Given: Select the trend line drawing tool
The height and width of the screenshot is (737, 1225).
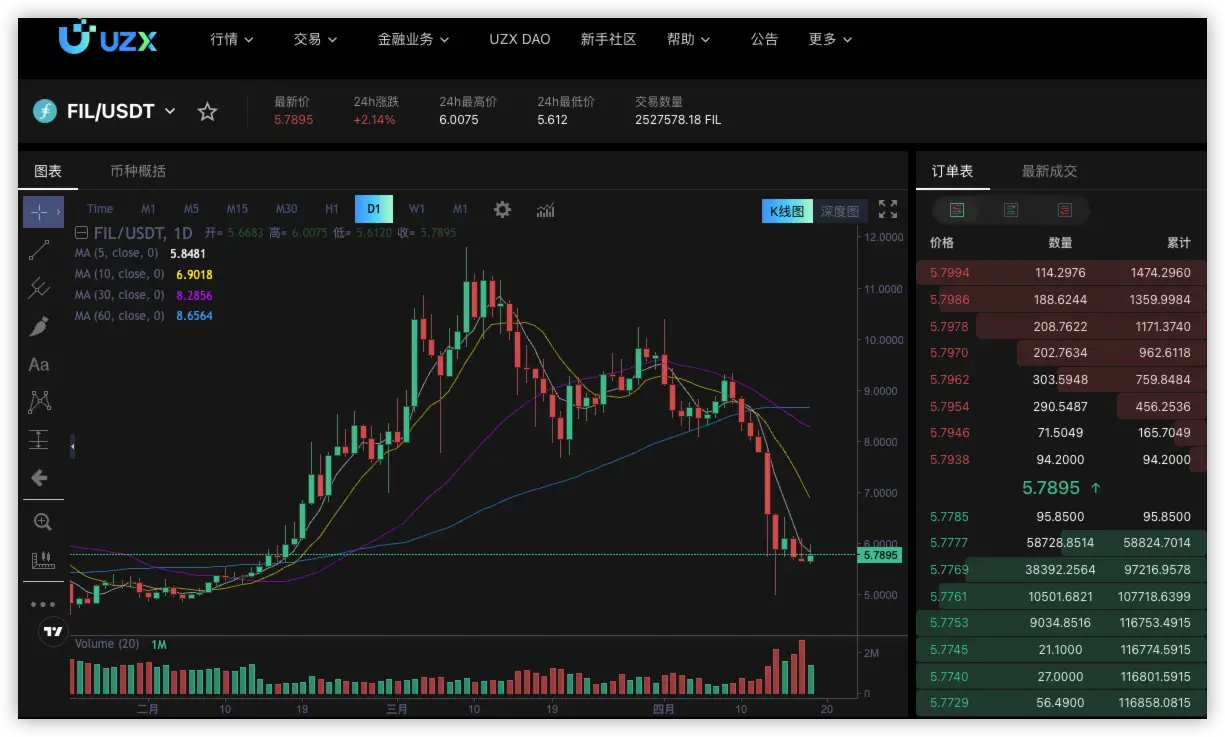Looking at the screenshot, I should pyautogui.click(x=38, y=250).
